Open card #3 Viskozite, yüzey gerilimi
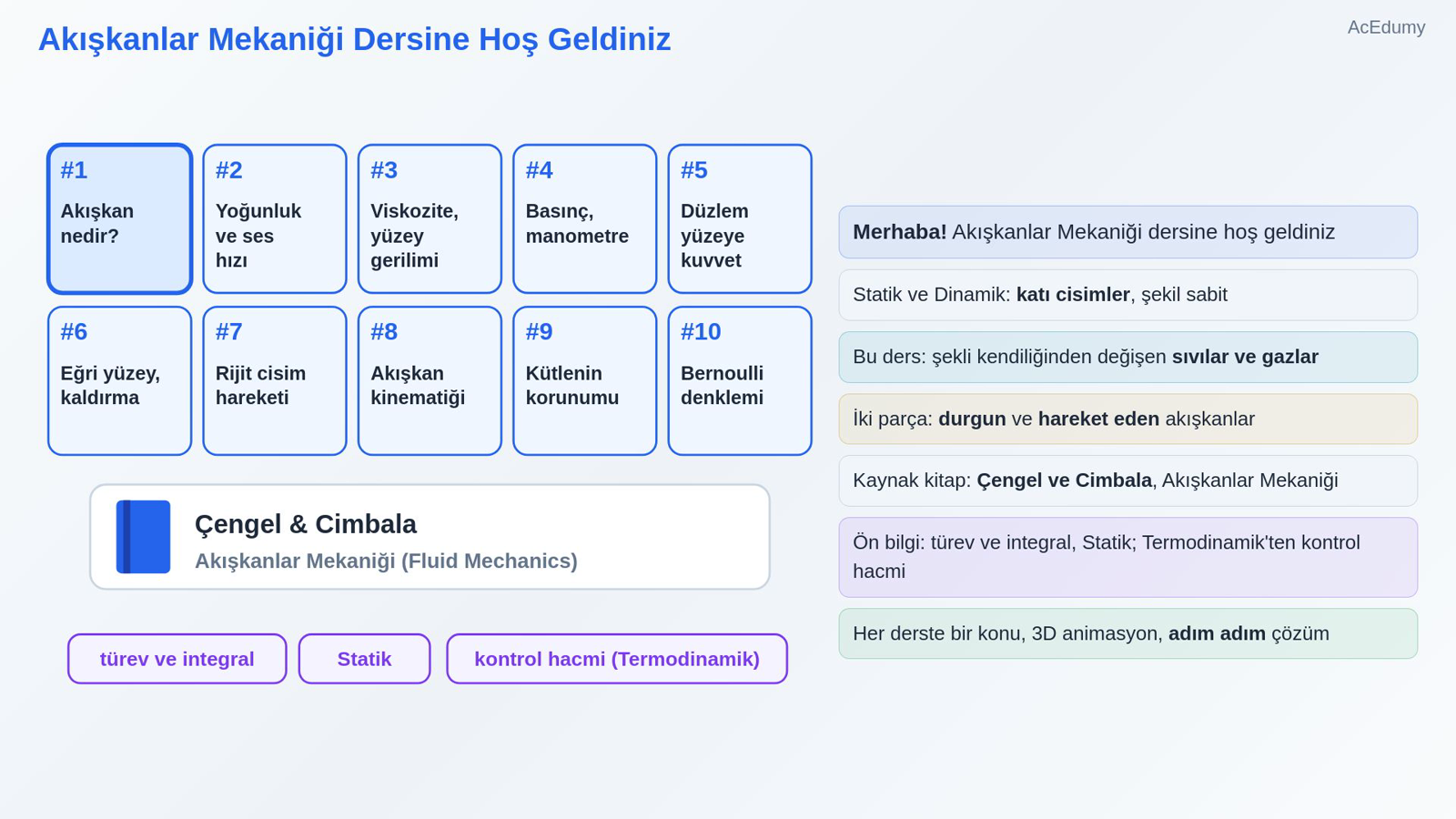Viewport: 1456px width, 819px height. (430, 219)
